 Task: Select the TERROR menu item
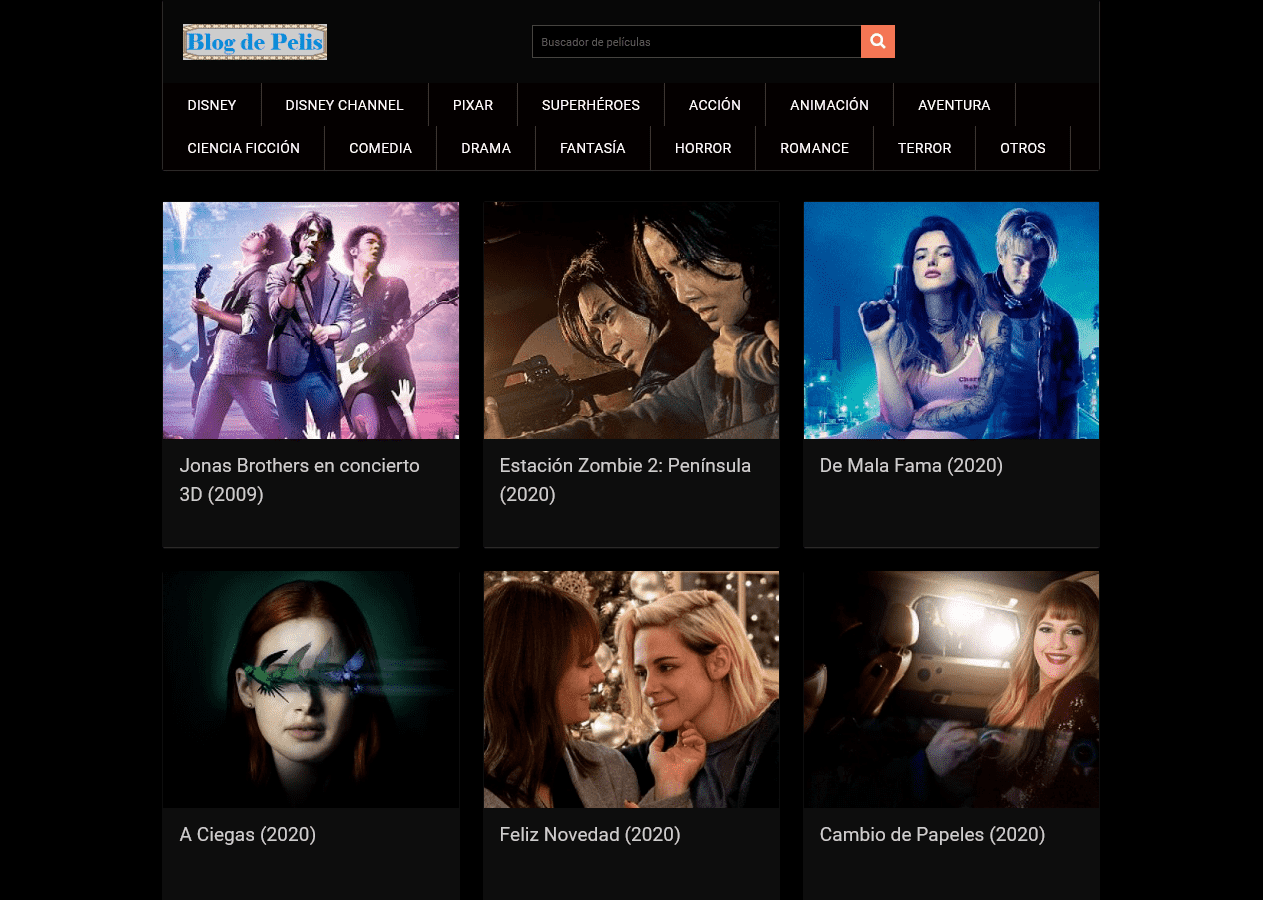[x=924, y=148]
